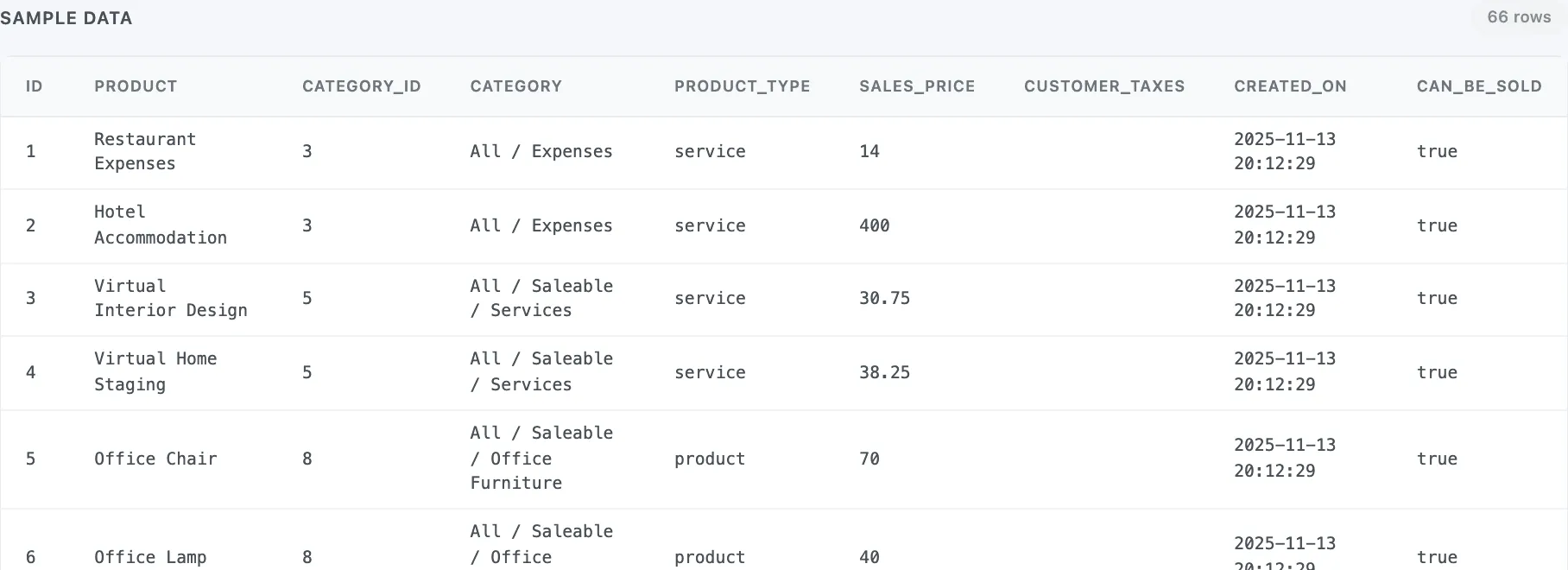
Task: Click category ID 5 in Virtual Home Staging row
Action: coord(307,372)
